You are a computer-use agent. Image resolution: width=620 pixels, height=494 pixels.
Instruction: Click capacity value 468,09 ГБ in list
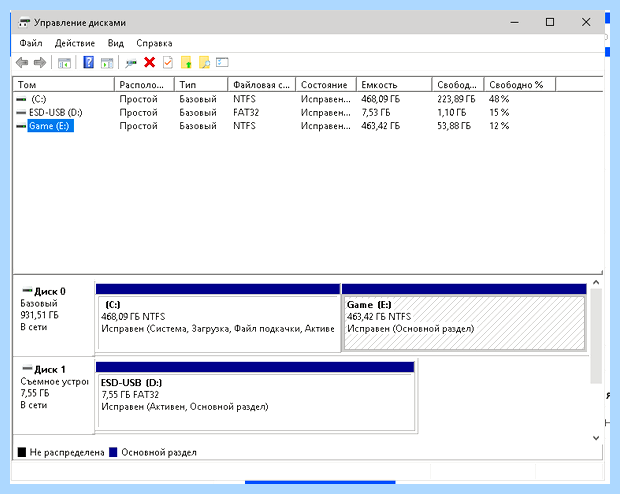coord(380,99)
